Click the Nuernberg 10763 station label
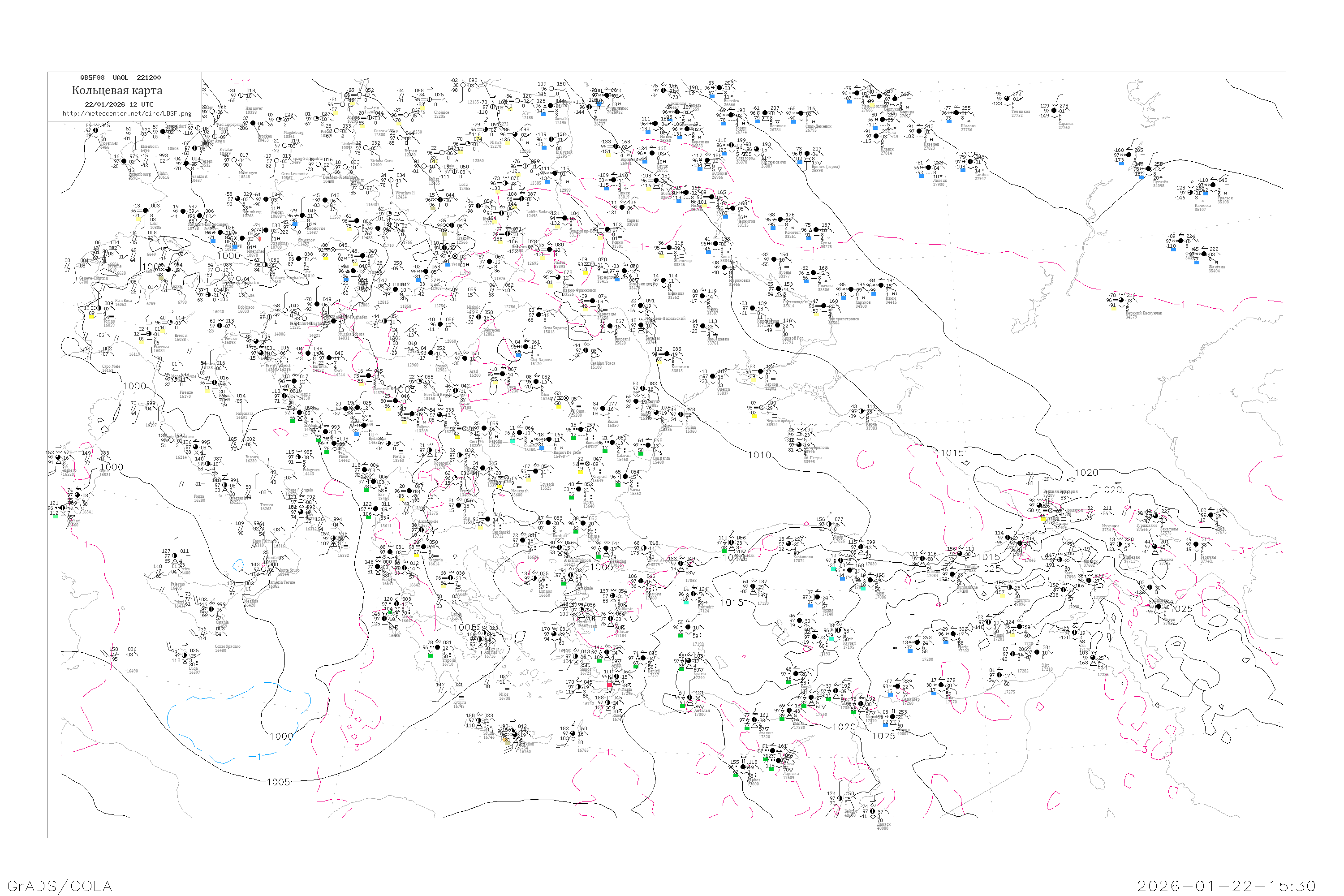This screenshot has width=1344, height=896. [x=251, y=214]
